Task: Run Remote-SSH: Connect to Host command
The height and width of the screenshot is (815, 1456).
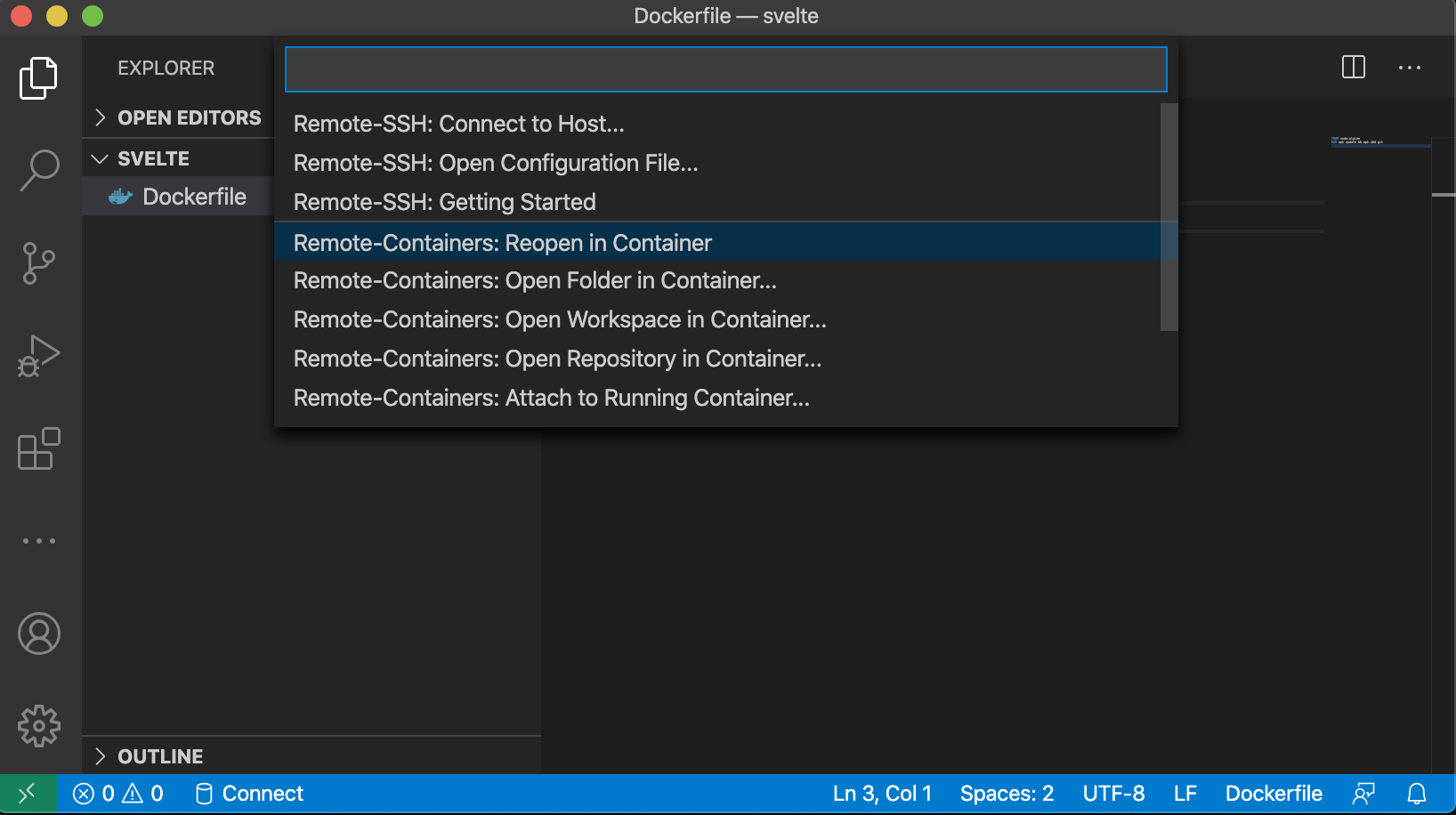Action: (x=717, y=124)
